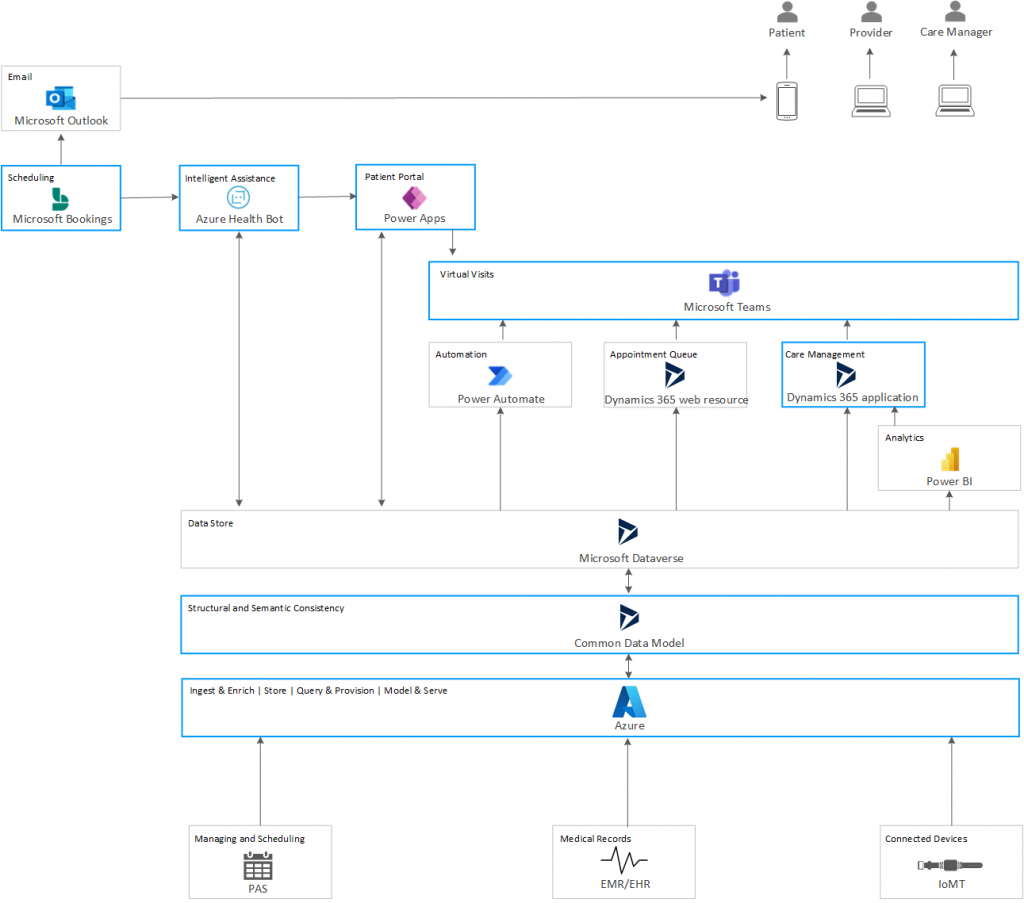Select the "Medical Records" label
The width and height of the screenshot is (1024, 903).
pyautogui.click(x=596, y=839)
